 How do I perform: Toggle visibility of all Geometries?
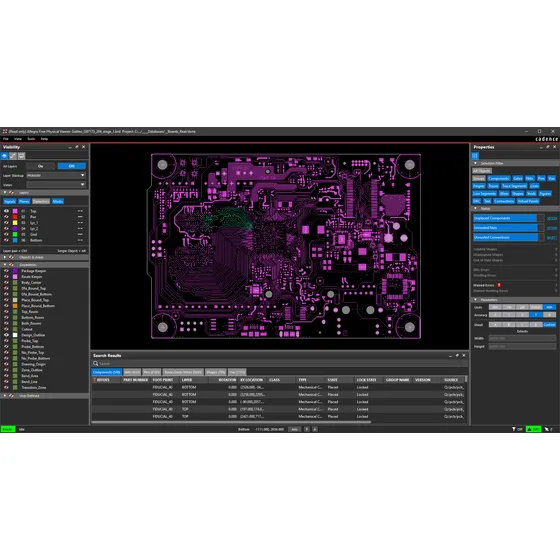(x=11, y=265)
